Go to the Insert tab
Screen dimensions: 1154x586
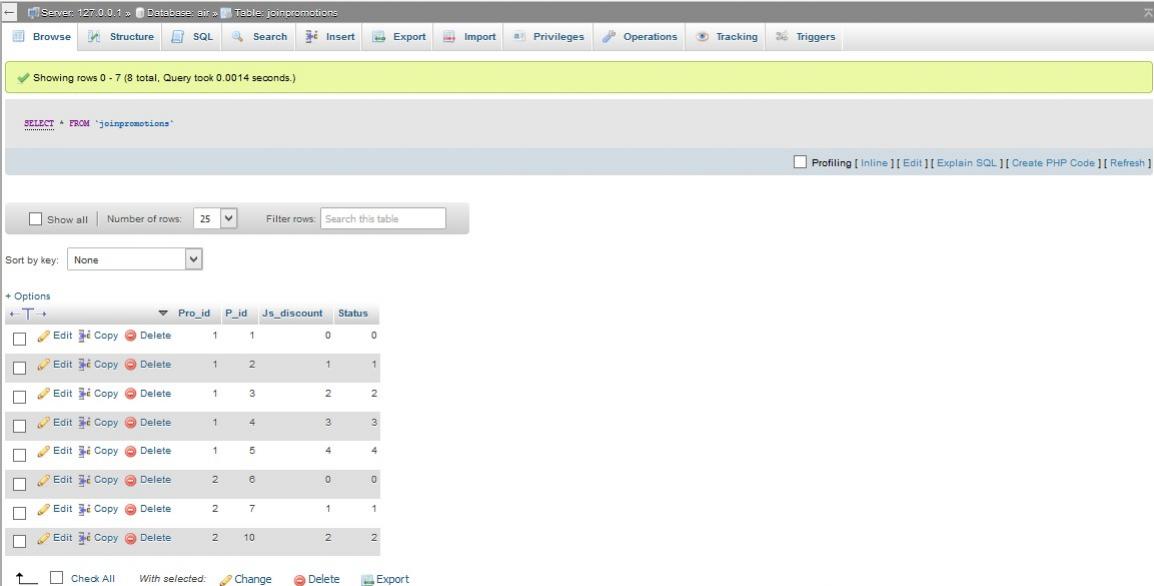[x=330, y=36]
